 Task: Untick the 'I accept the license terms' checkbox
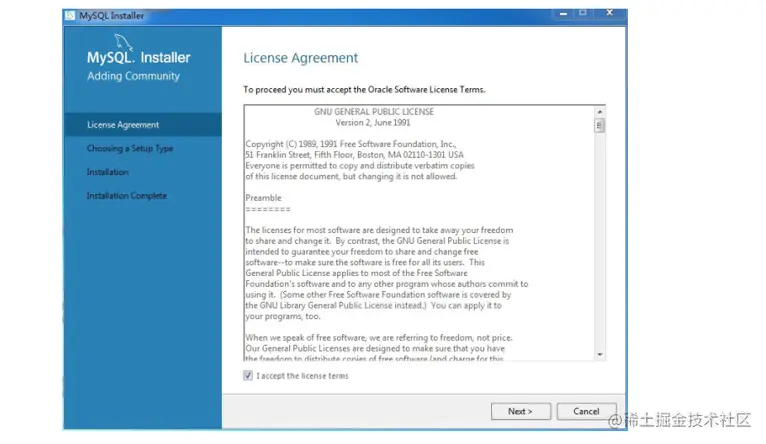coord(248,375)
